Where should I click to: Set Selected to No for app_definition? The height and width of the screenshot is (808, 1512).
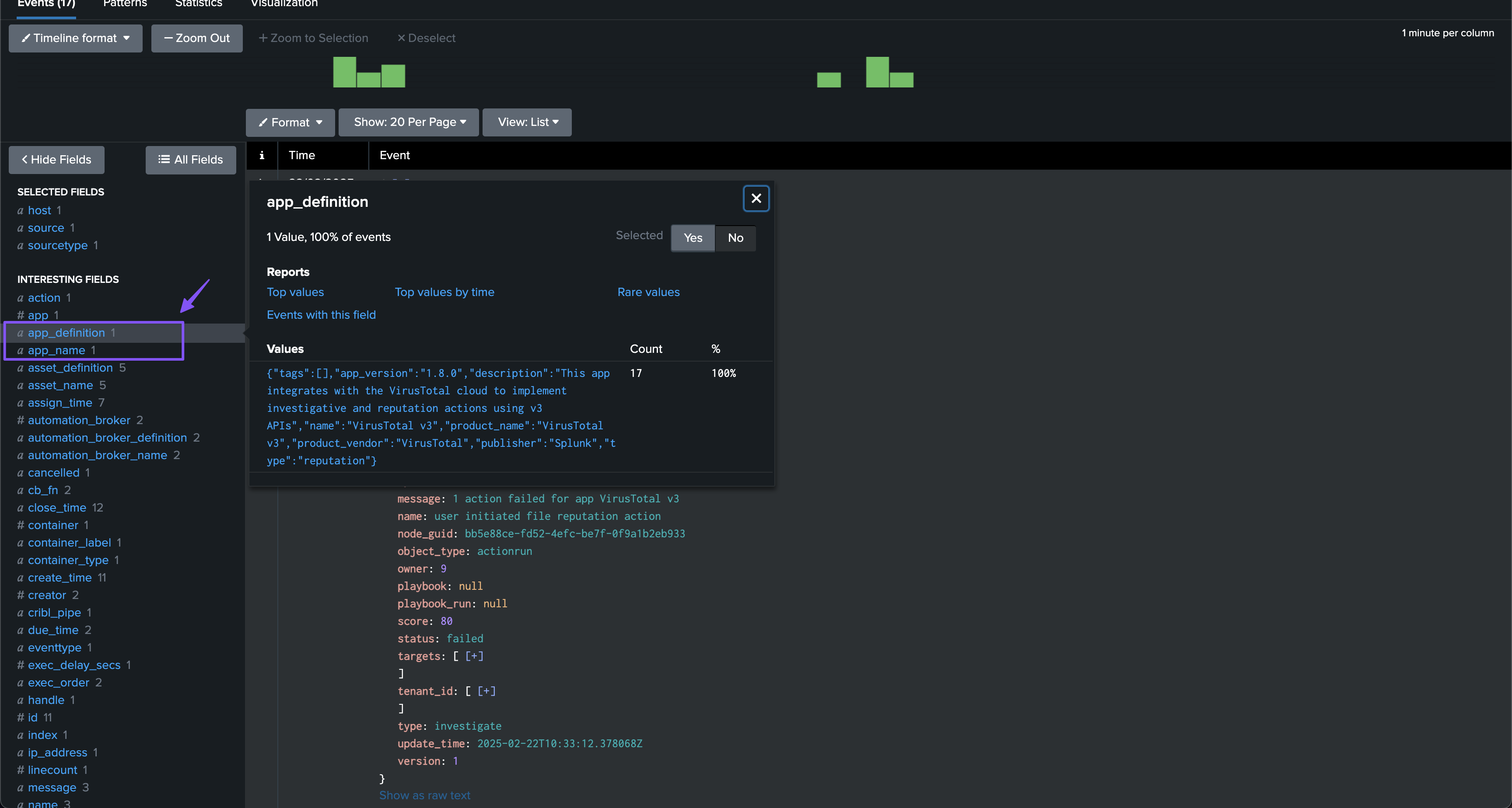(x=735, y=238)
